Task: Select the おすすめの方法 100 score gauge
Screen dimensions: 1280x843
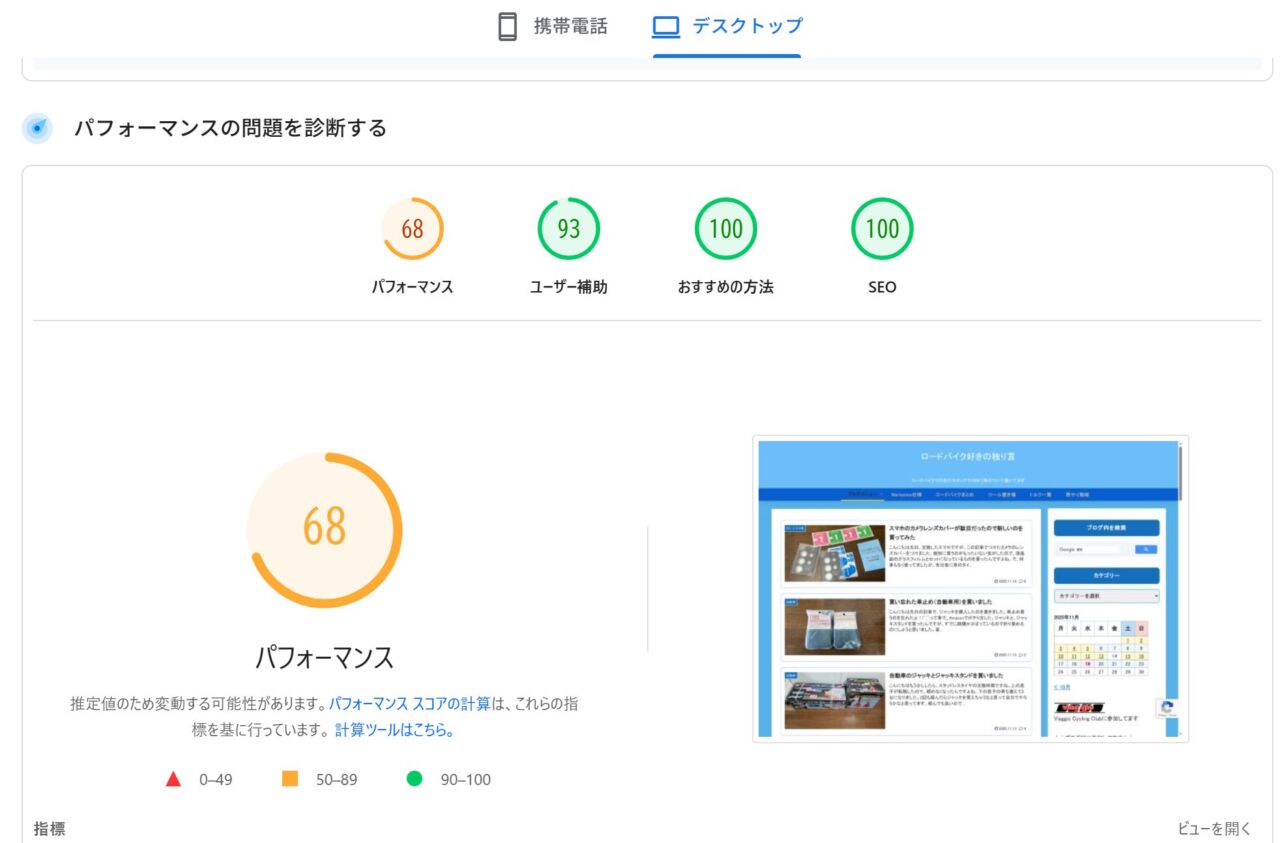Action: coord(725,229)
